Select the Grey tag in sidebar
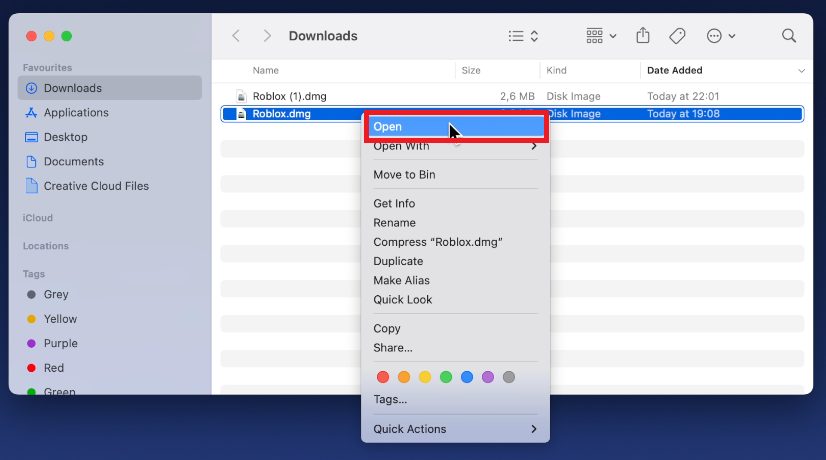Screen dimensions: 826x460 [x=47, y=295]
